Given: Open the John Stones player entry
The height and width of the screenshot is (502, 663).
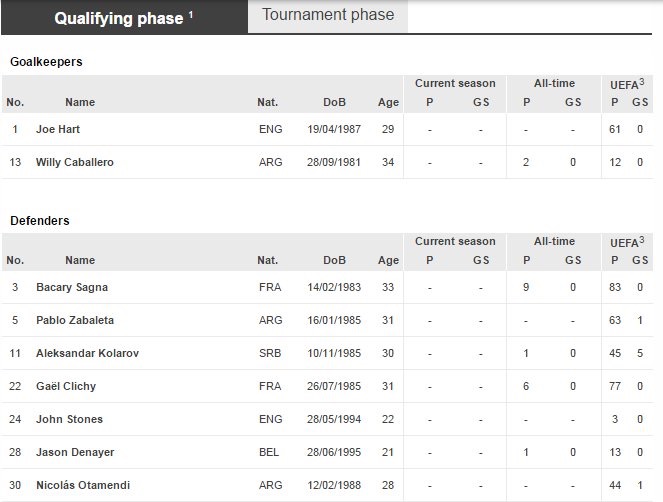Looking at the screenshot, I should (69, 419).
